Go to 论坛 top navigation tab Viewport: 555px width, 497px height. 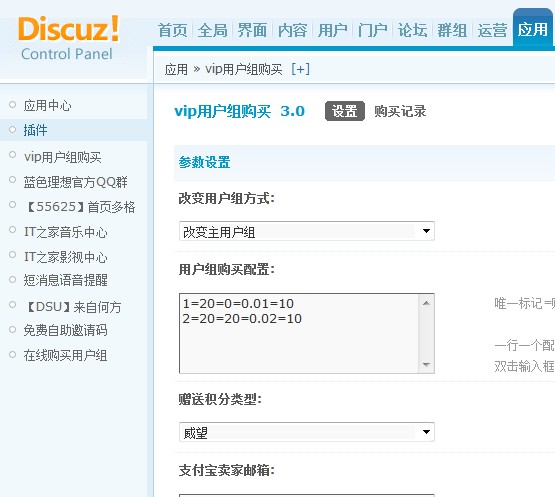412,30
